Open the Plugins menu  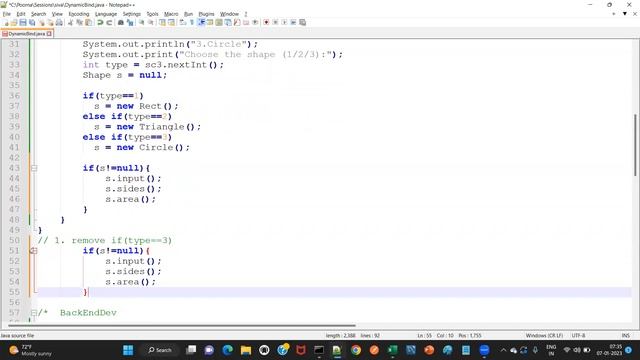click(x=206, y=14)
